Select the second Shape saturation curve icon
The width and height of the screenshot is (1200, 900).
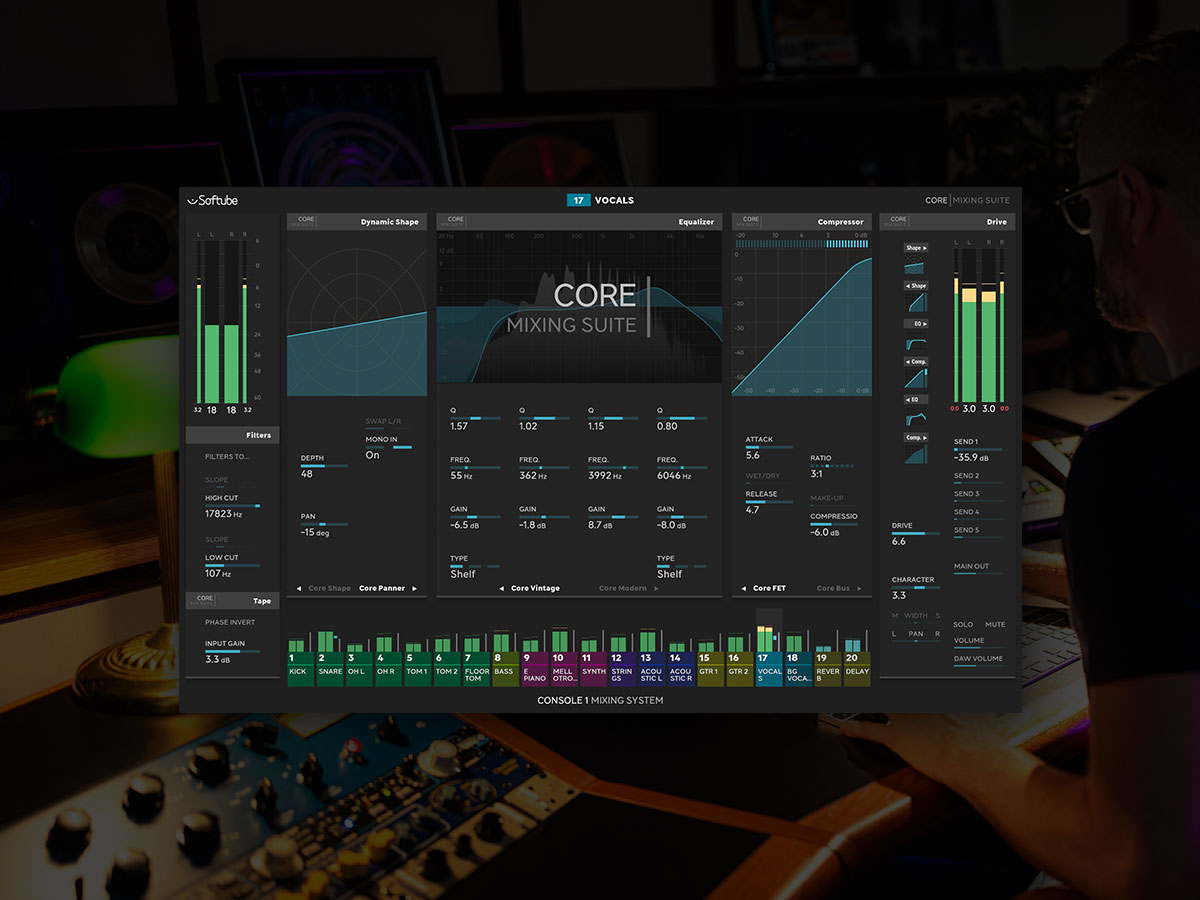point(915,300)
